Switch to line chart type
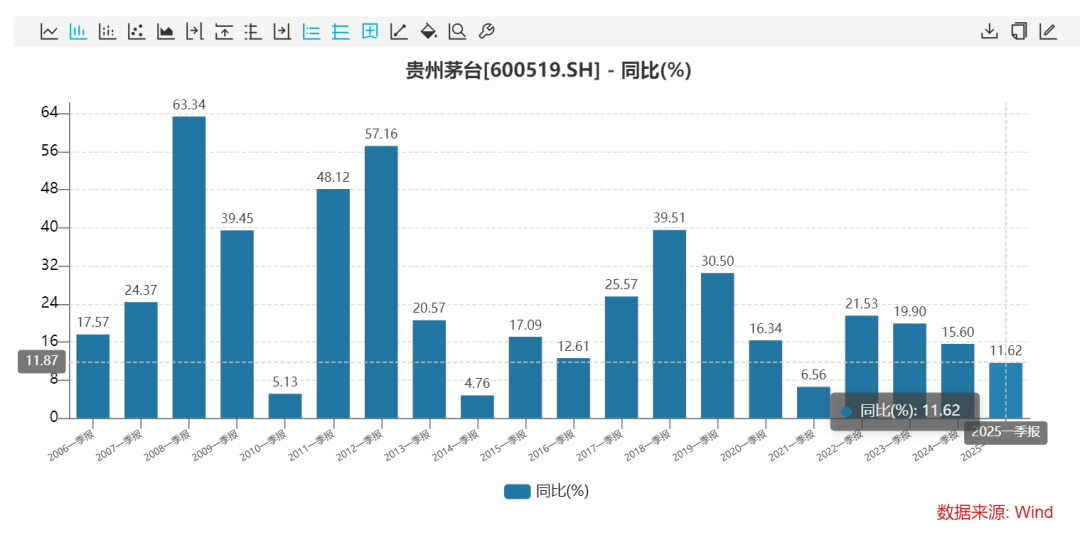 (x=49, y=31)
